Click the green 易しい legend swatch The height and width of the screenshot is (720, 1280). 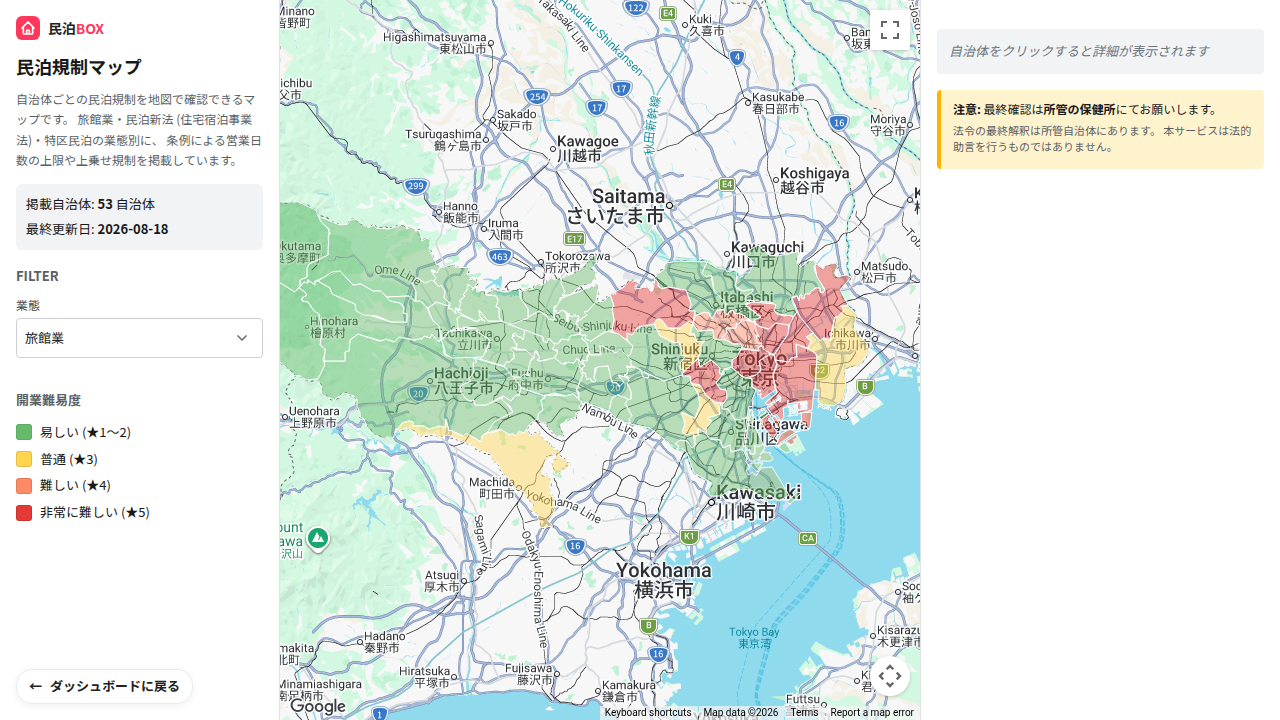coord(24,432)
